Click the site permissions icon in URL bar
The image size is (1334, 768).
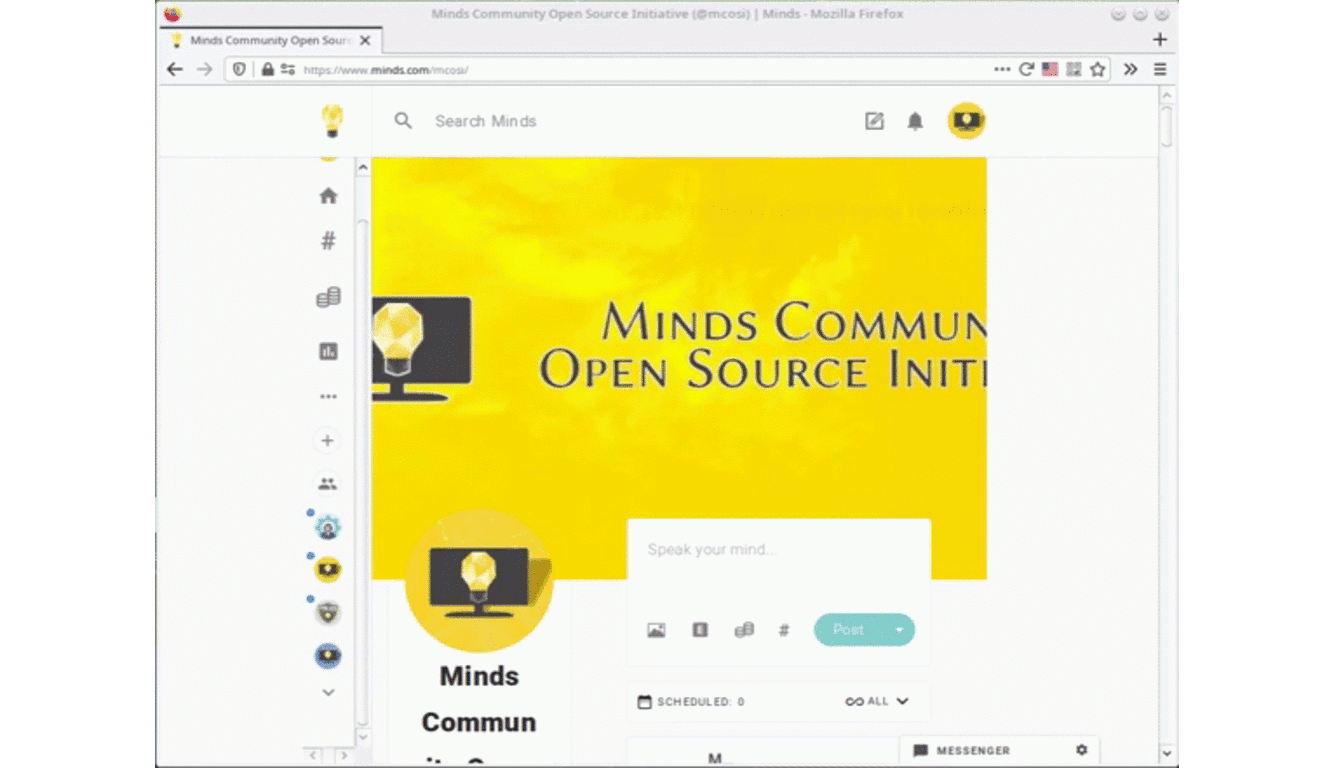click(x=288, y=69)
